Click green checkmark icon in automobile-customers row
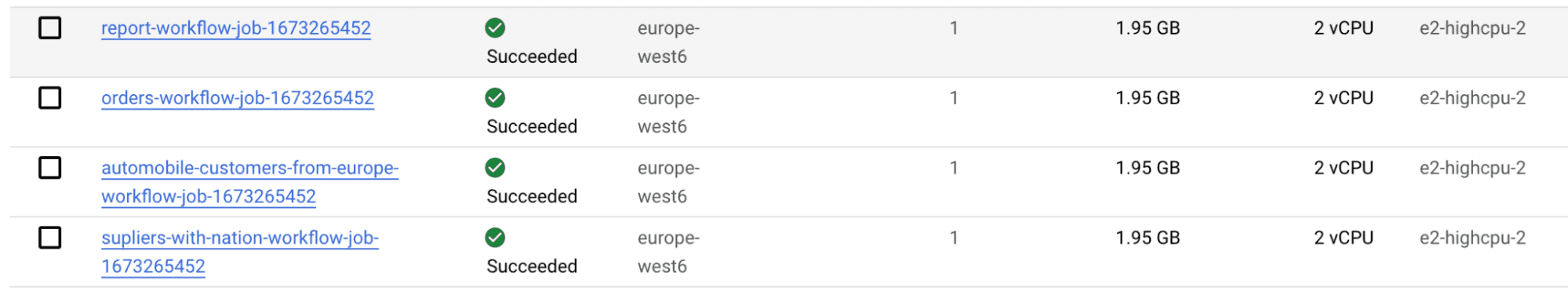The height and width of the screenshot is (291, 1568). pos(495,168)
